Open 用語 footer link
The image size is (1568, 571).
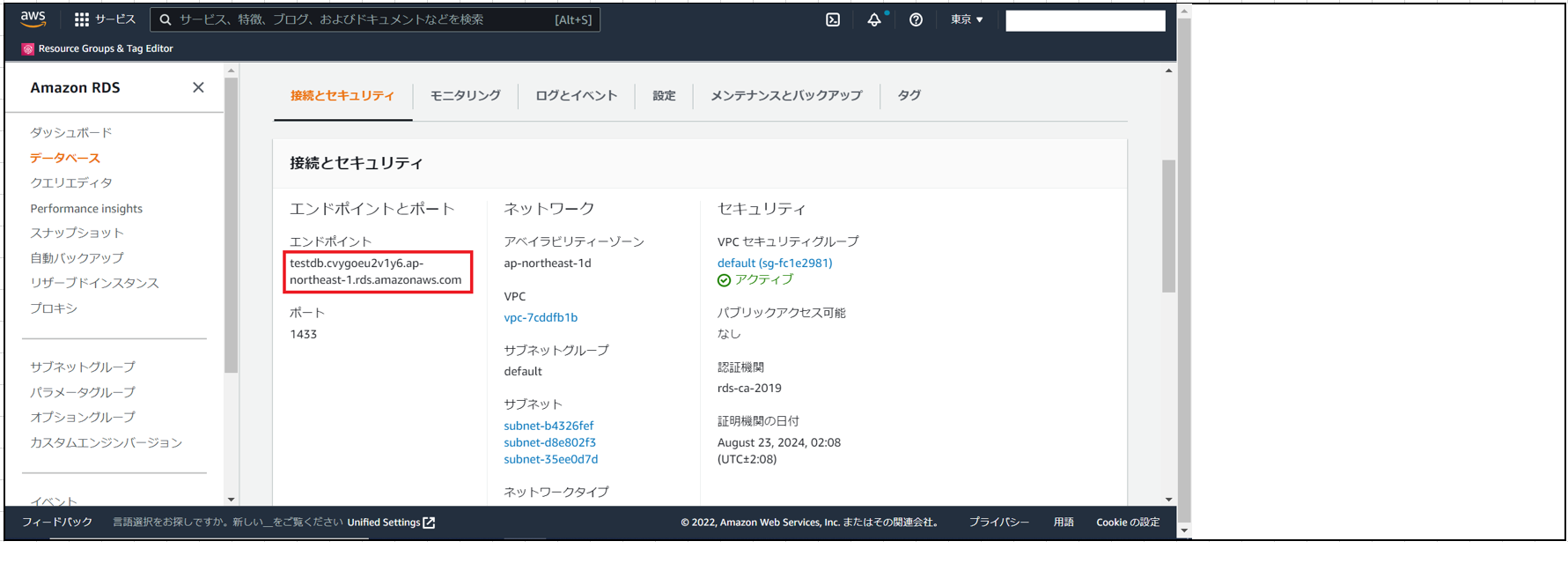coord(1064,523)
